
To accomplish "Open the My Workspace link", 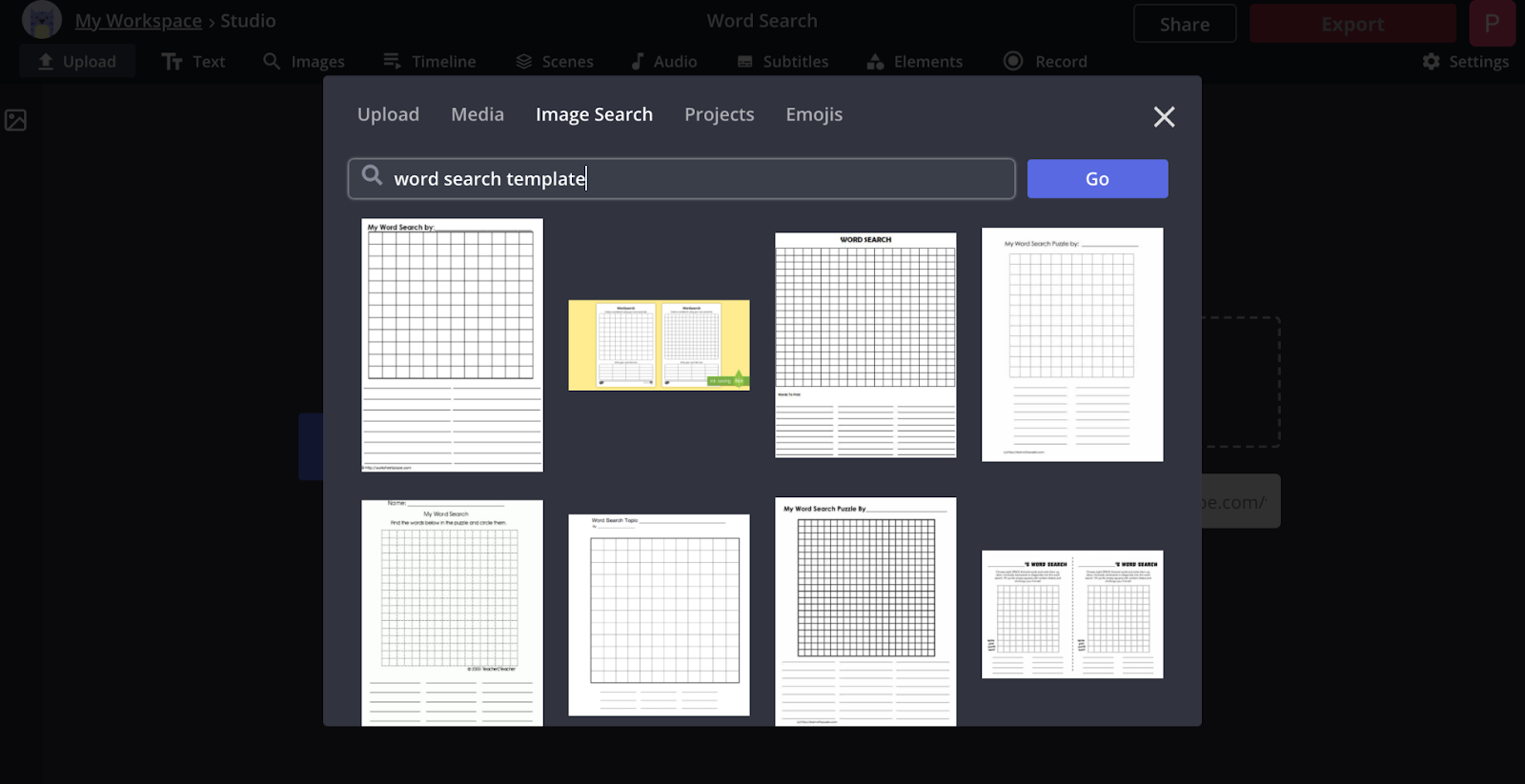I will tap(138, 21).
